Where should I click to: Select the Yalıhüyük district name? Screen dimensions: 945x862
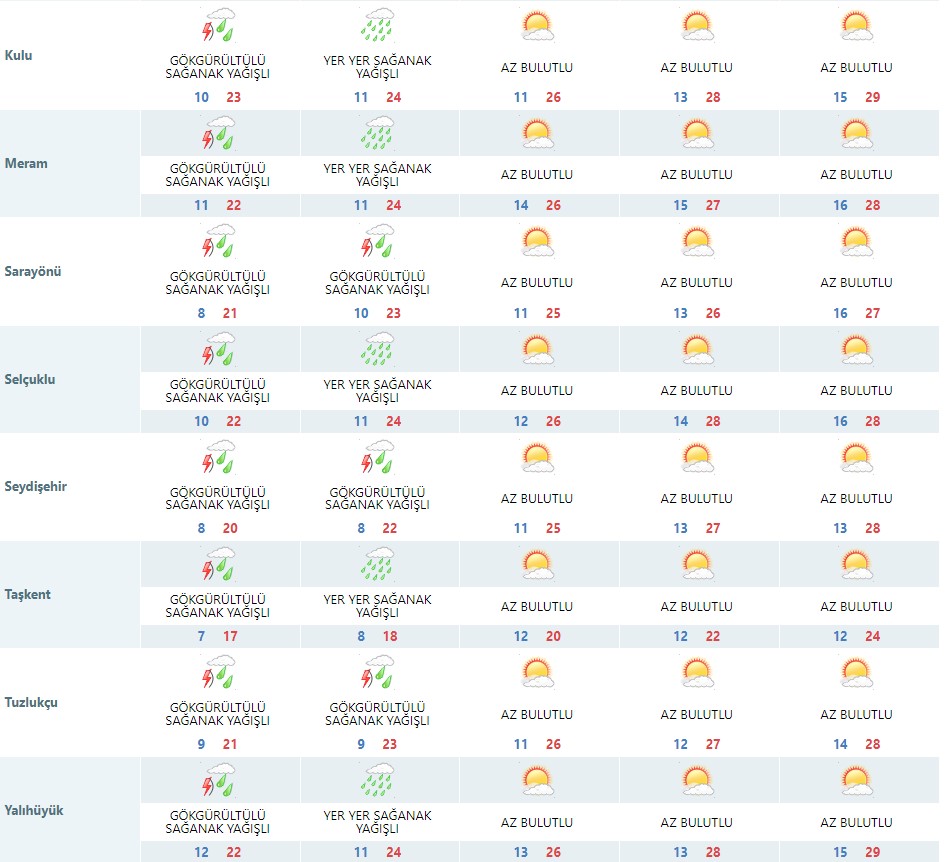coord(34,811)
